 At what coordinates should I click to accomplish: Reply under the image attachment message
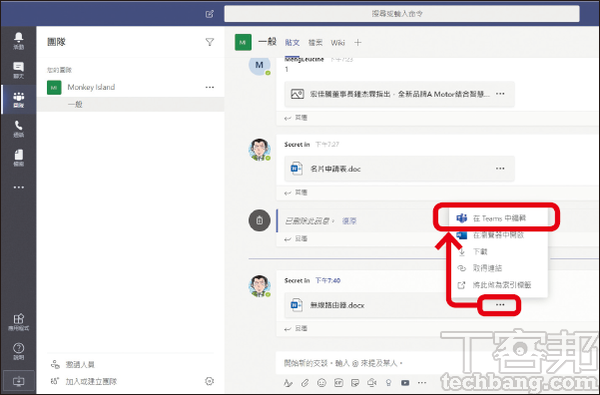[x=296, y=118]
